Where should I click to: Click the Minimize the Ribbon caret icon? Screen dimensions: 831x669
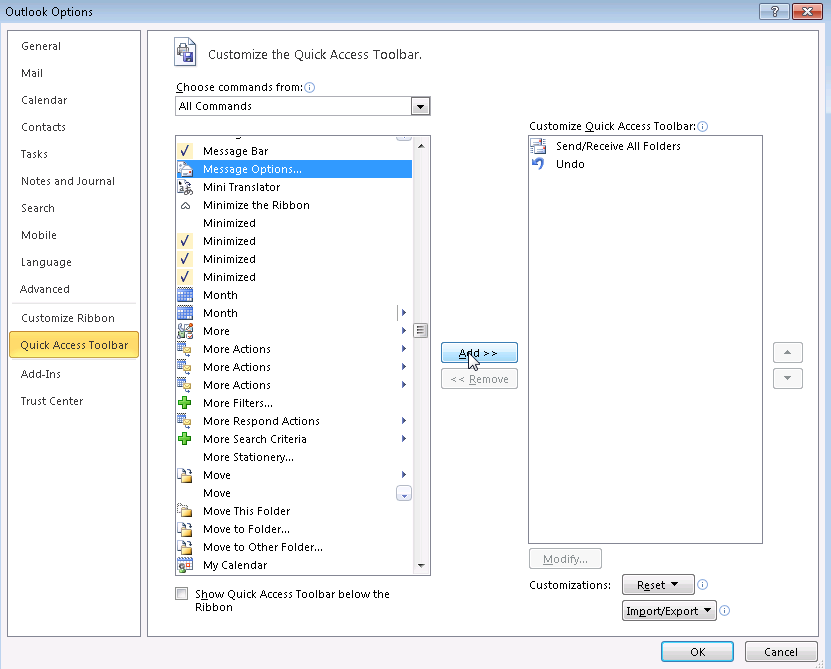(x=185, y=205)
